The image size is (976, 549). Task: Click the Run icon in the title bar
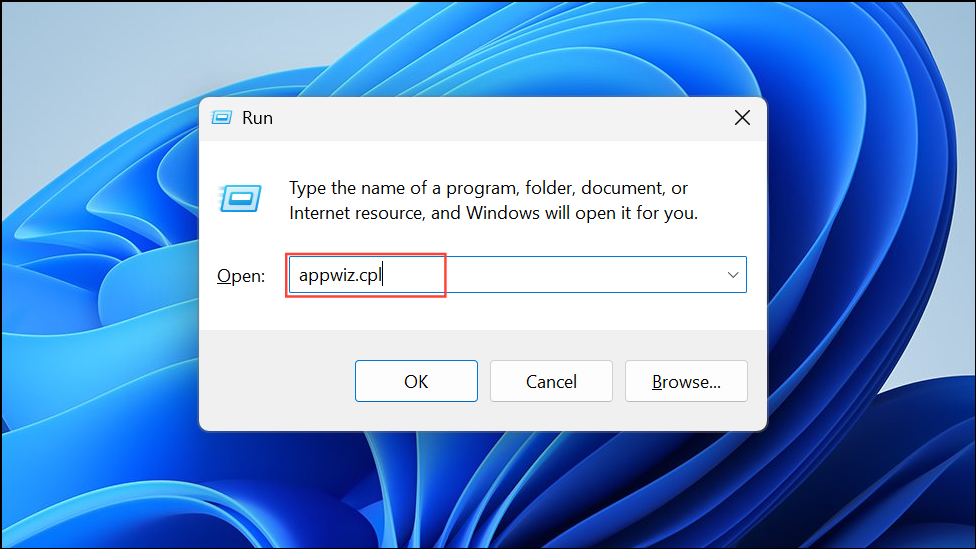(222, 118)
